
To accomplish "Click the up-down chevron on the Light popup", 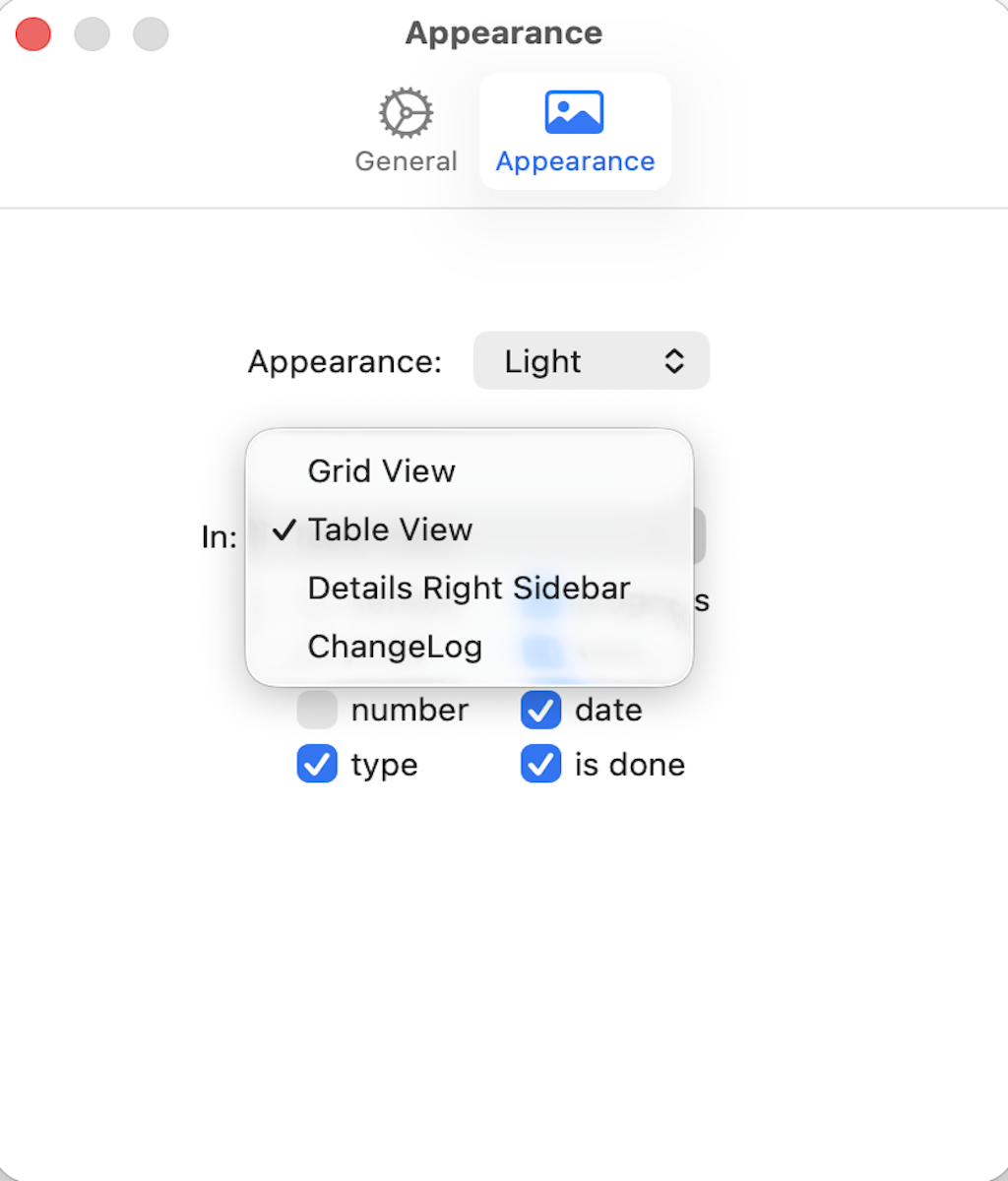I will coord(675,360).
